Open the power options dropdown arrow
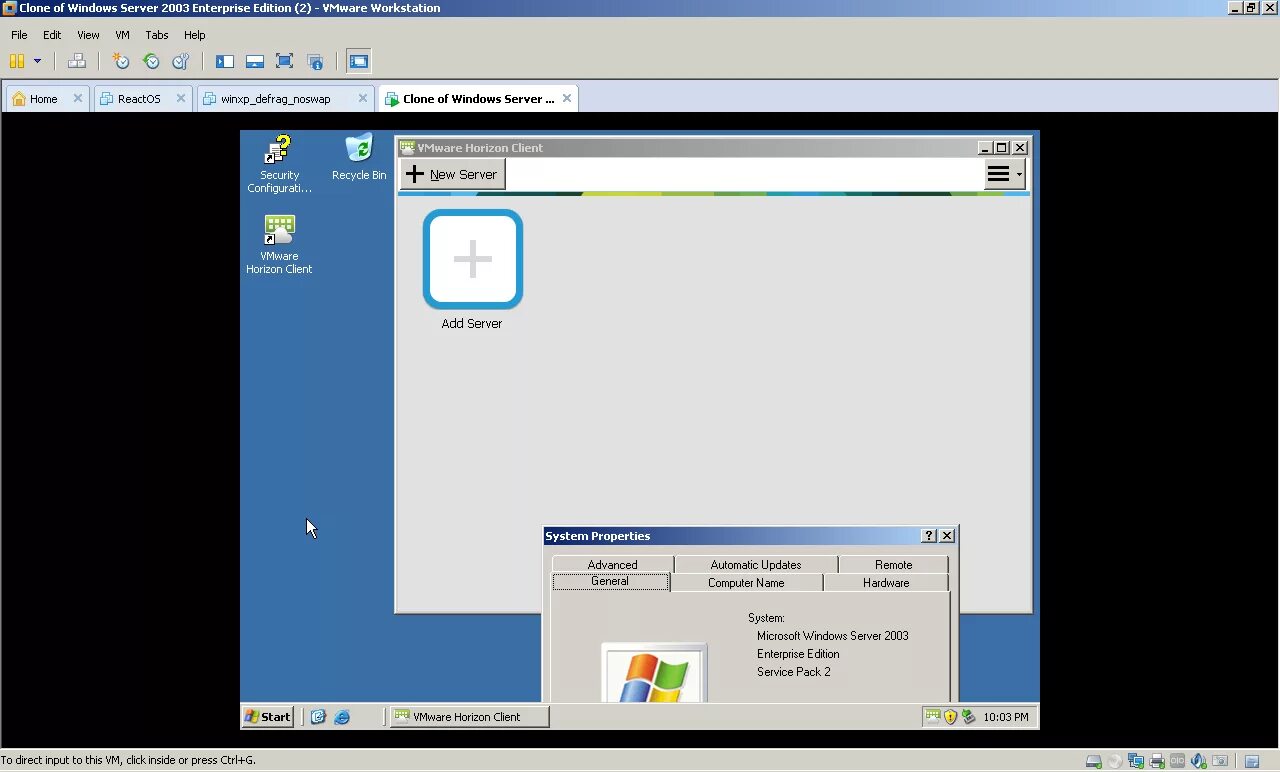Viewport: 1280px width, 772px height. point(37,61)
